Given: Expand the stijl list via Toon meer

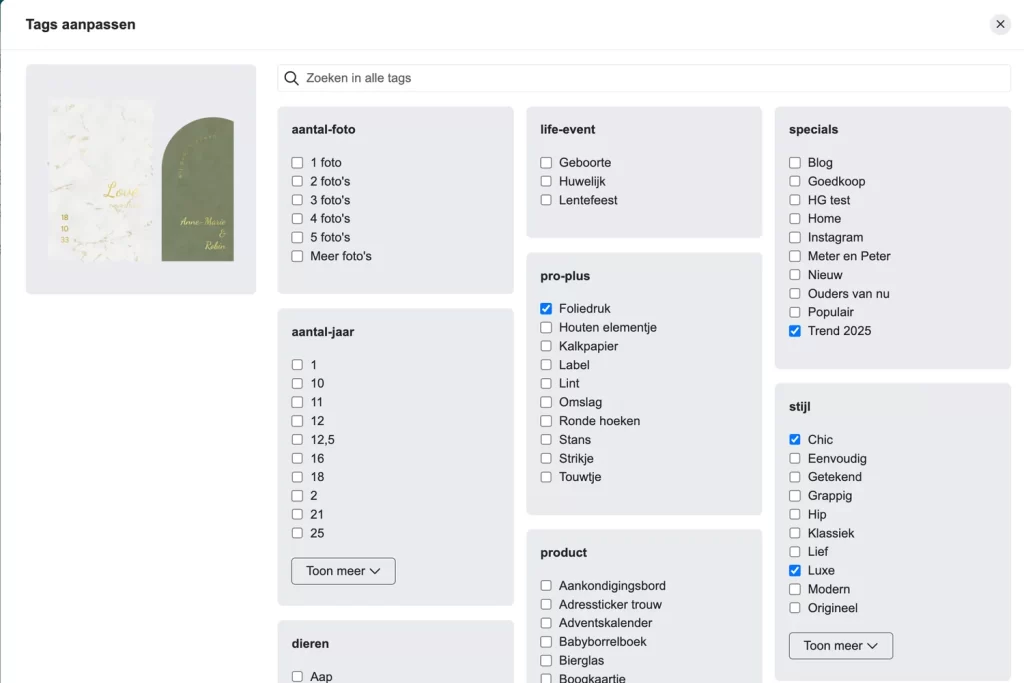Looking at the screenshot, I should [x=840, y=646].
